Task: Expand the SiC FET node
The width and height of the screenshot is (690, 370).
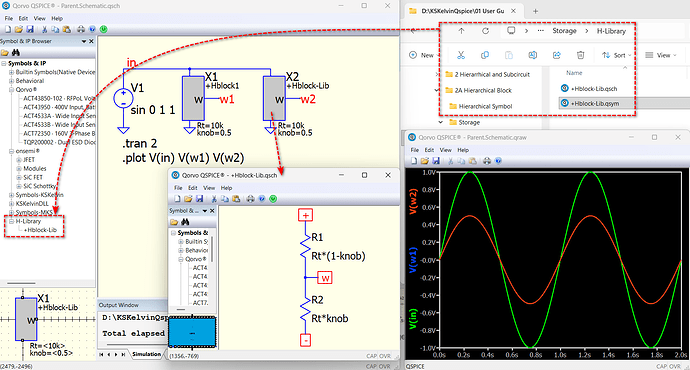Action: coord(18,177)
